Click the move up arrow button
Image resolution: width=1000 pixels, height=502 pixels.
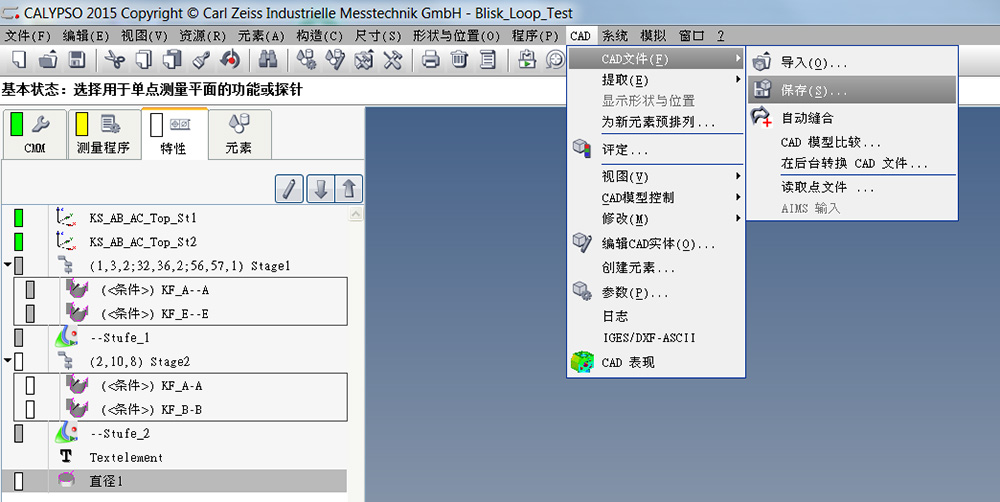pos(349,189)
